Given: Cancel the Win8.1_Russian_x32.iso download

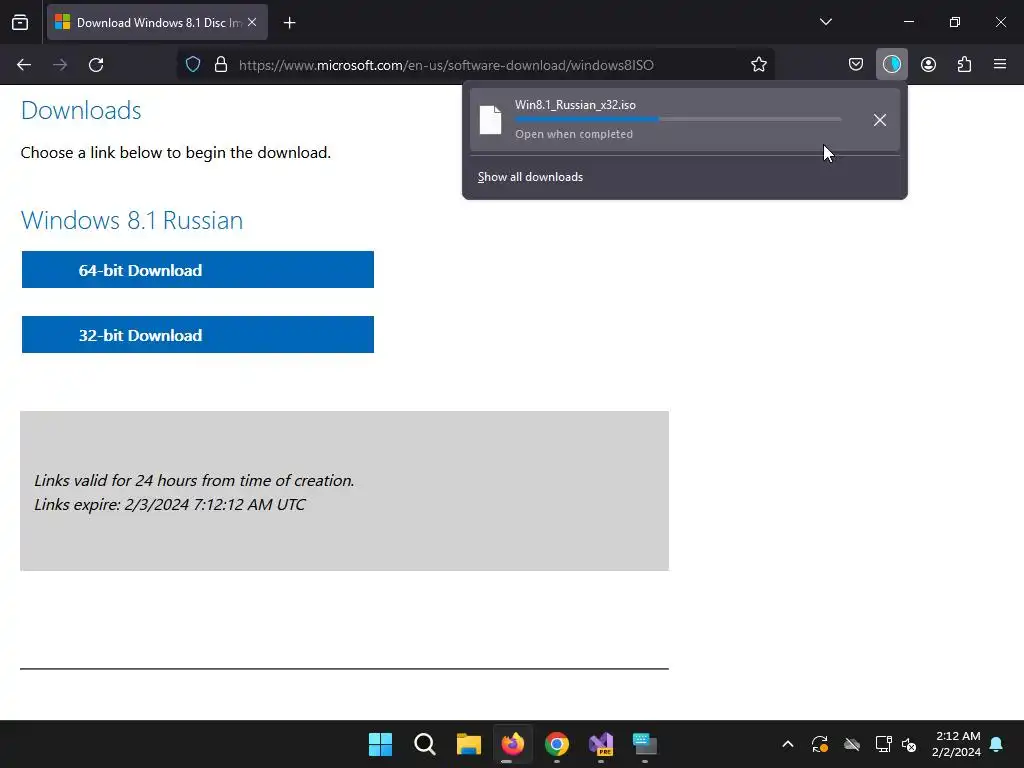Looking at the screenshot, I should coord(880,120).
